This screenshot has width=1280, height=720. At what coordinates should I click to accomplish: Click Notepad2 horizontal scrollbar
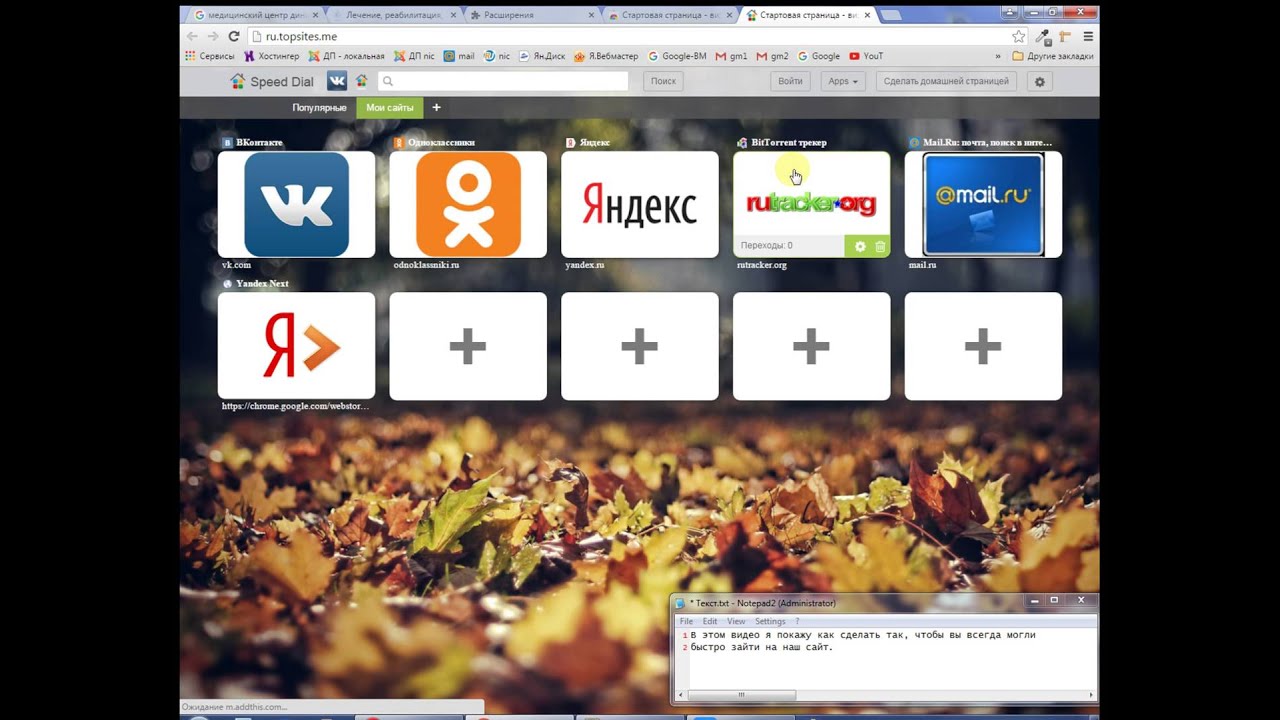[740, 695]
